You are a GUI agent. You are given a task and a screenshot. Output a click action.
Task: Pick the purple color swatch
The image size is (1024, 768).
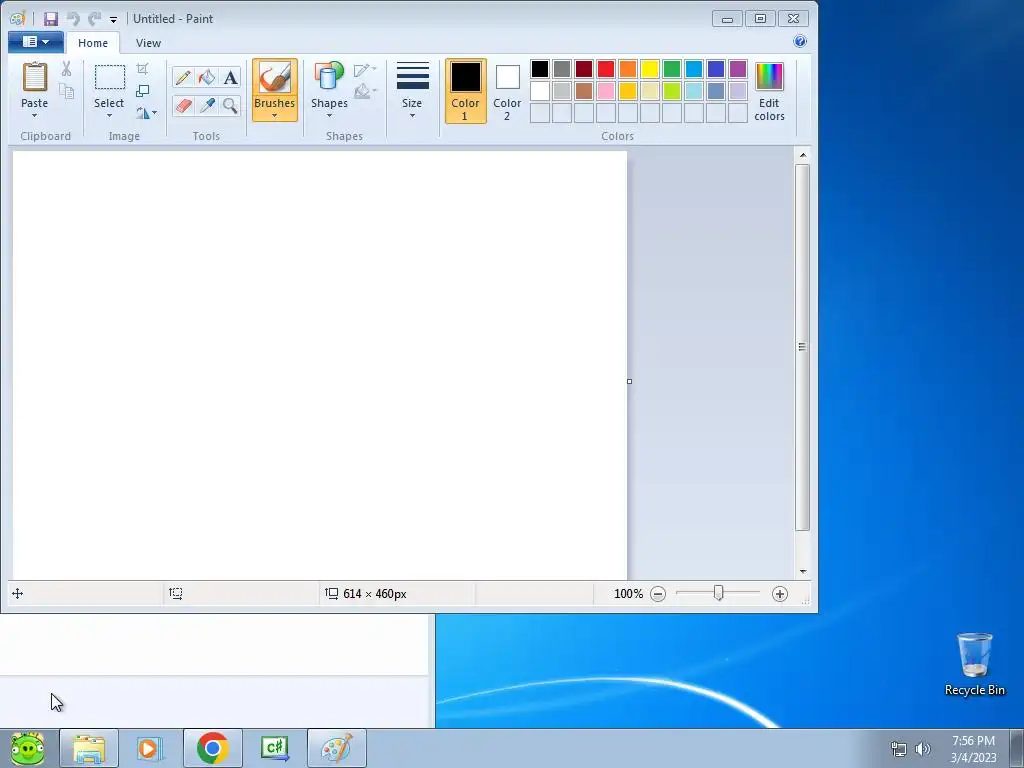[x=738, y=69]
